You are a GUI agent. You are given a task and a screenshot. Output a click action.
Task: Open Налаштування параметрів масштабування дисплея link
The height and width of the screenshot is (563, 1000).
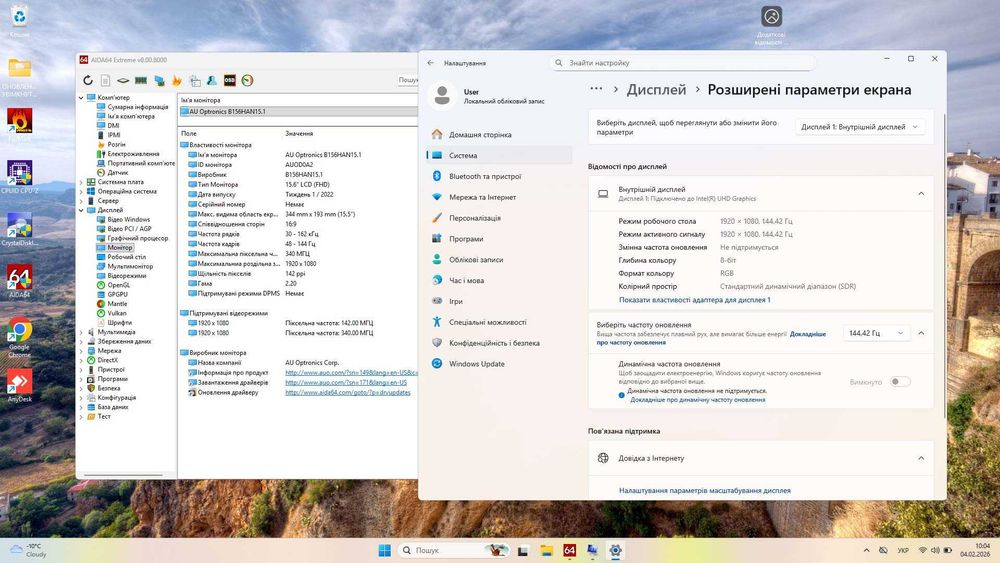(705, 490)
